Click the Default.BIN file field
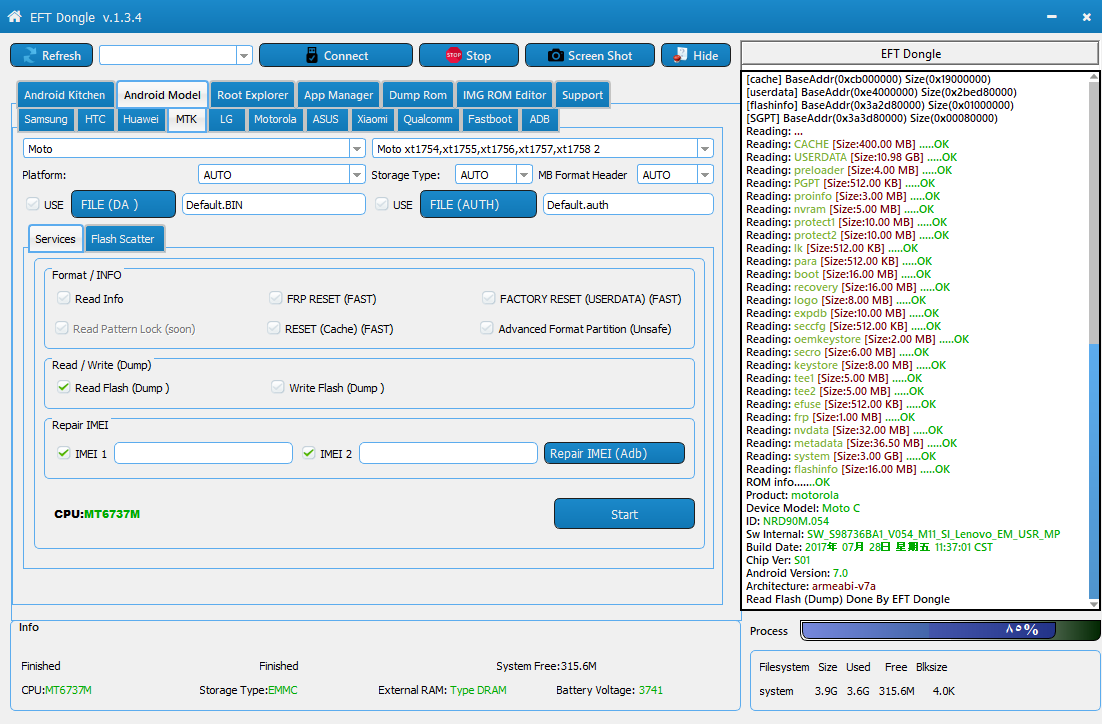This screenshot has height=724, width=1102. (x=273, y=205)
